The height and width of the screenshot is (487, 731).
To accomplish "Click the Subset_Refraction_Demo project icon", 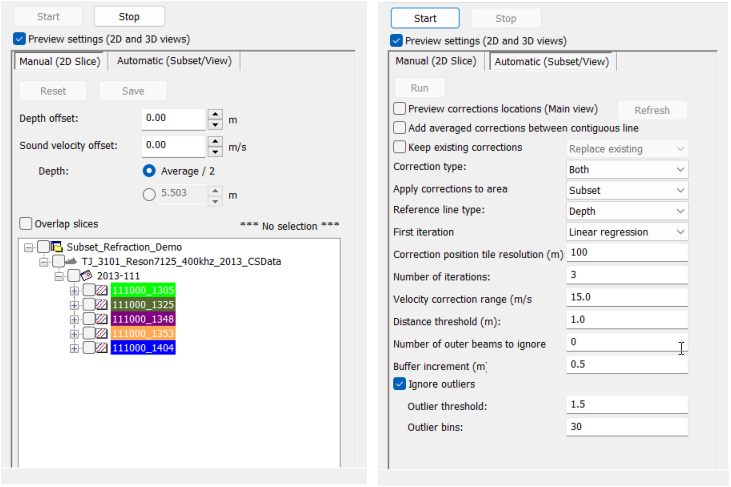I will tap(58, 247).
